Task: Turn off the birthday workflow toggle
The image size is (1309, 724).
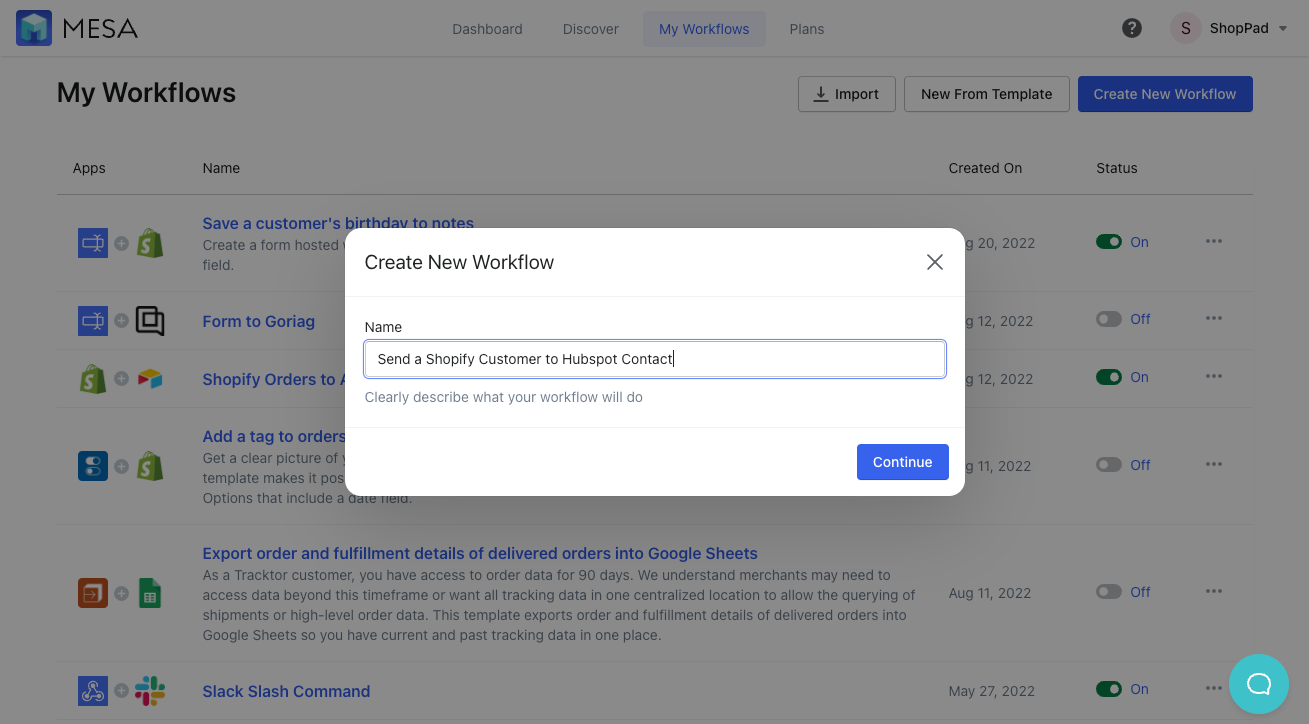Action: 1109,242
